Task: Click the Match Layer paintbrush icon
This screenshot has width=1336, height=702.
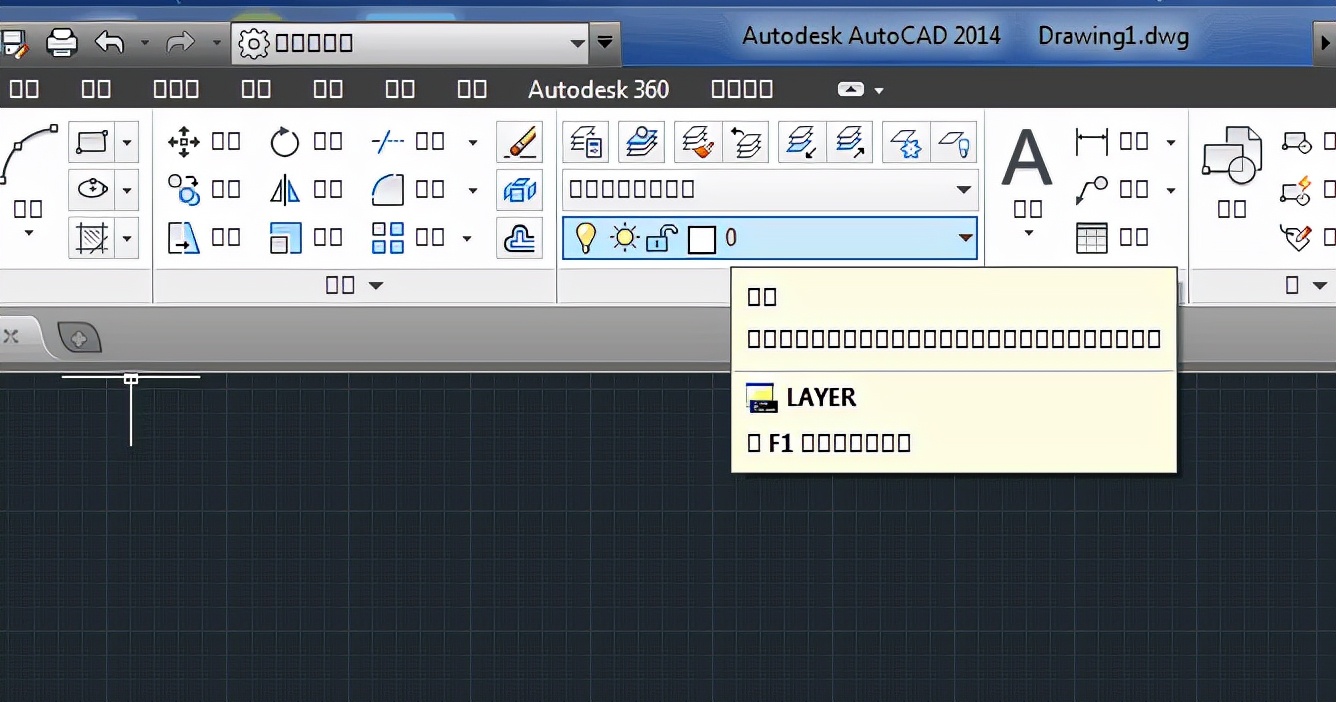Action: coord(698,142)
